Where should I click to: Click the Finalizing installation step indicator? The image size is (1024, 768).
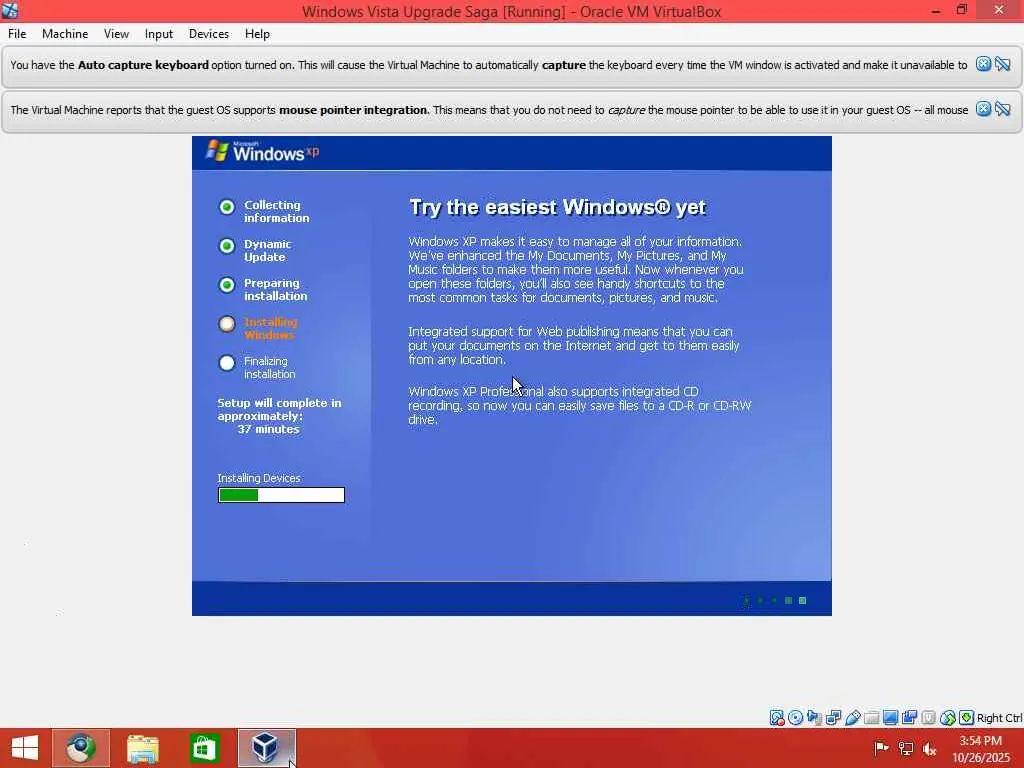(227, 363)
